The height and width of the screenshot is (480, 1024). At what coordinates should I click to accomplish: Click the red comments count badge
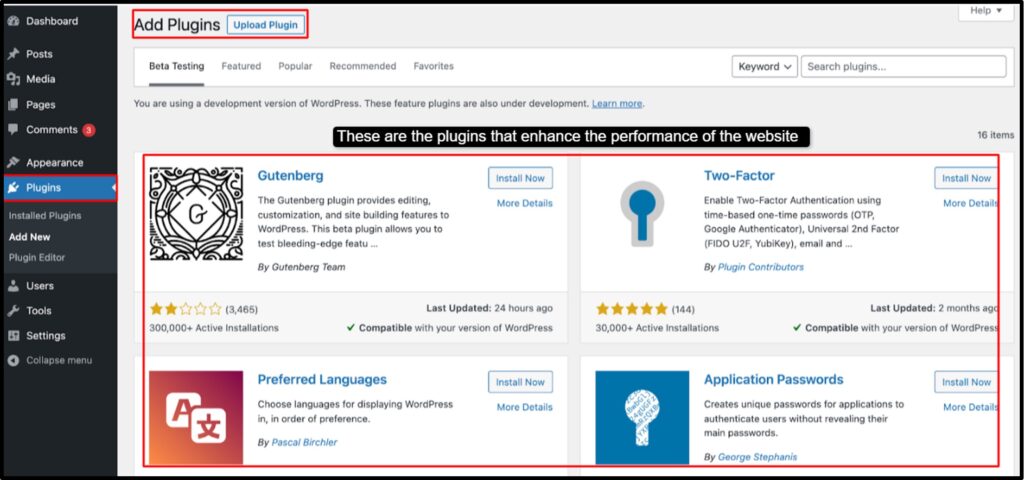pos(89,130)
